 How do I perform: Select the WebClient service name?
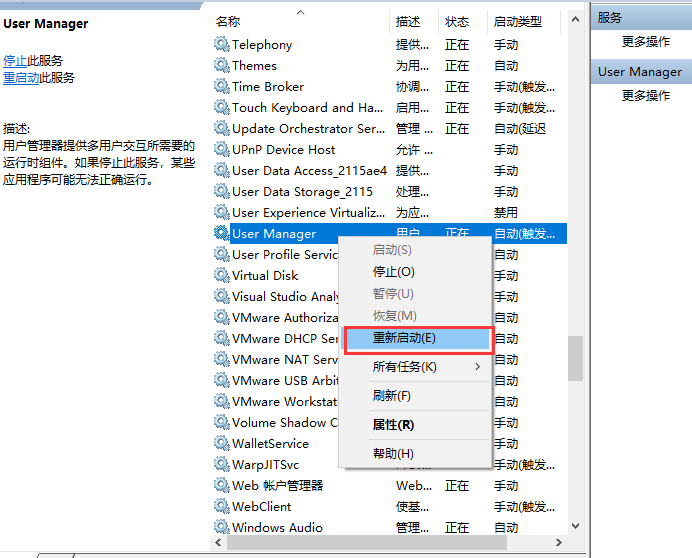pyautogui.click(x=262, y=506)
